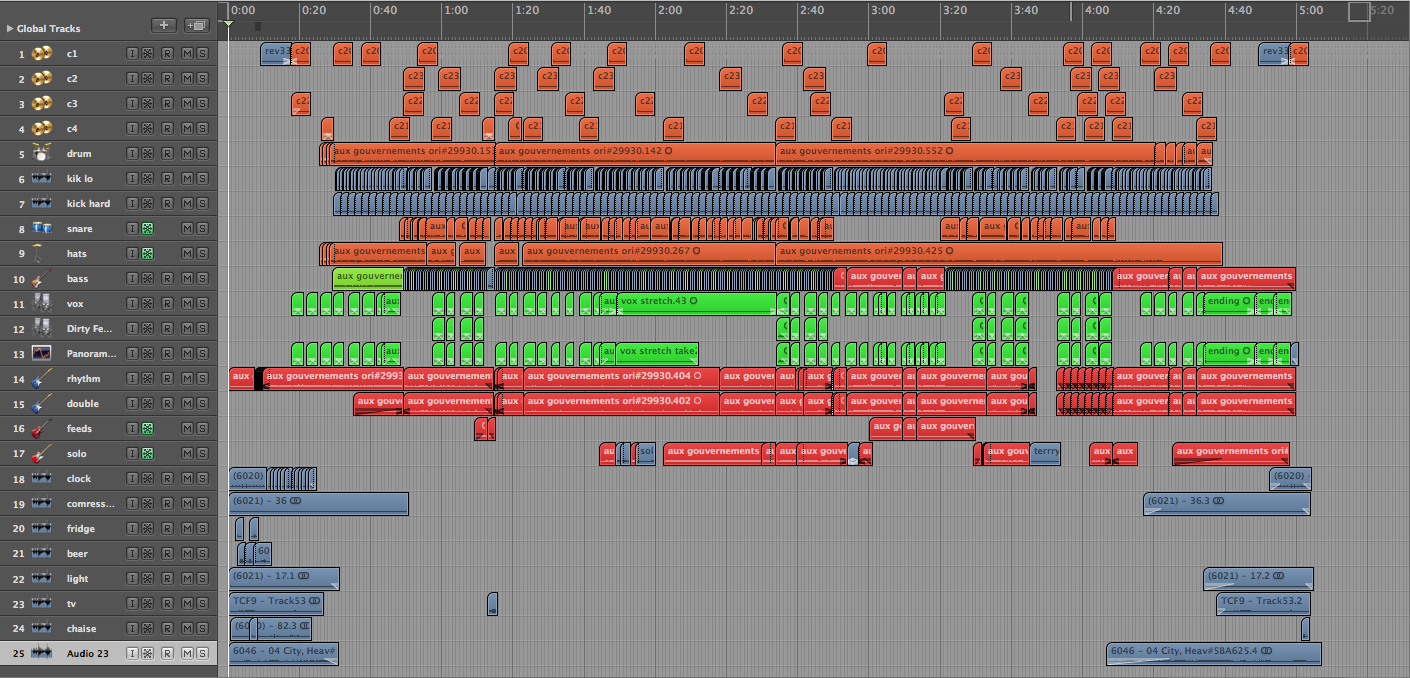Click the add new track plus button
This screenshot has width=1410, height=678.
coord(164,25)
